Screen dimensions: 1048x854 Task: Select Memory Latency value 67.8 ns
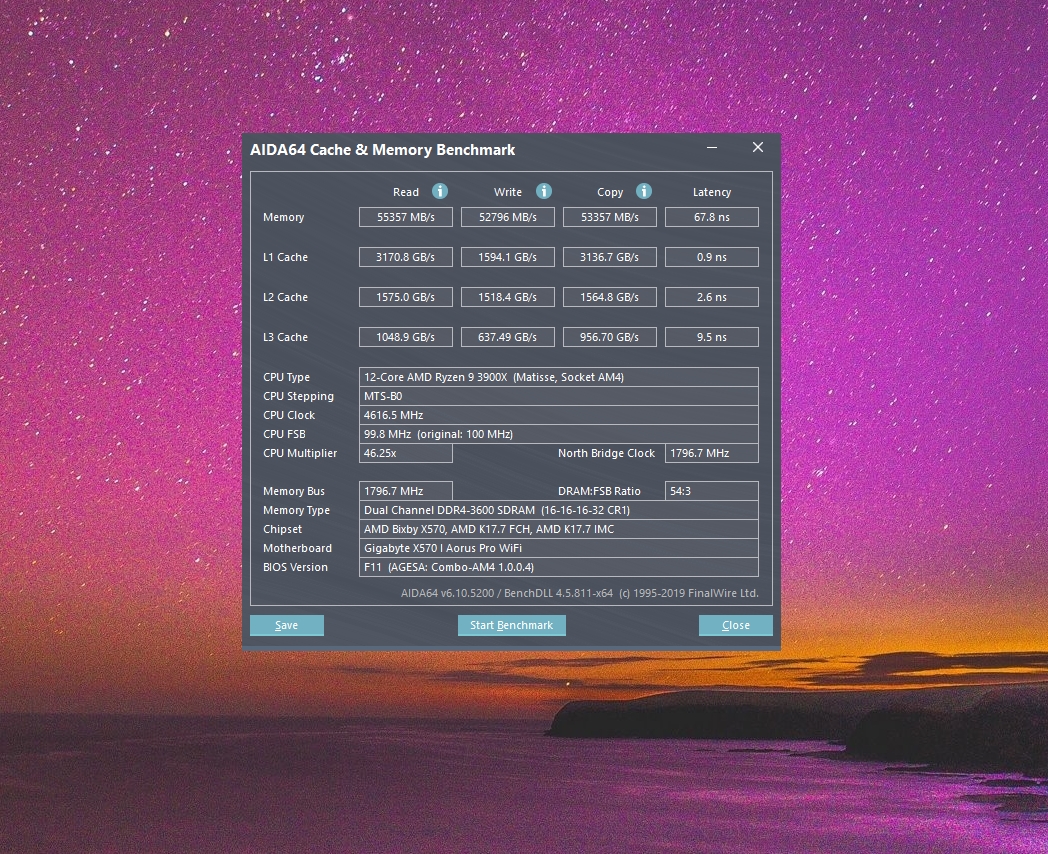pyautogui.click(x=712, y=217)
